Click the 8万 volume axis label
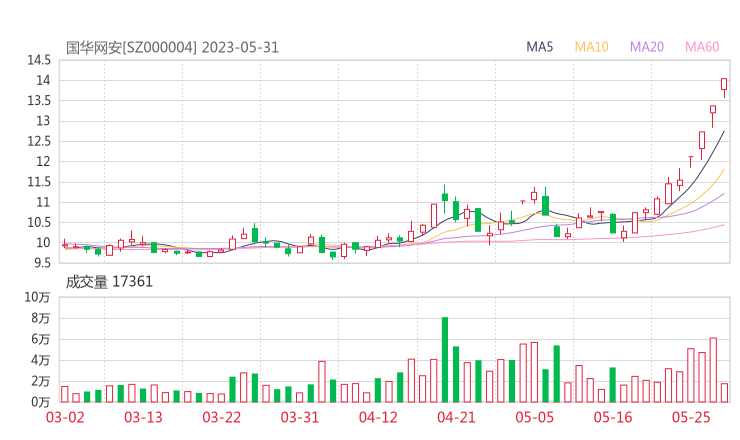 pyautogui.click(x=41, y=318)
